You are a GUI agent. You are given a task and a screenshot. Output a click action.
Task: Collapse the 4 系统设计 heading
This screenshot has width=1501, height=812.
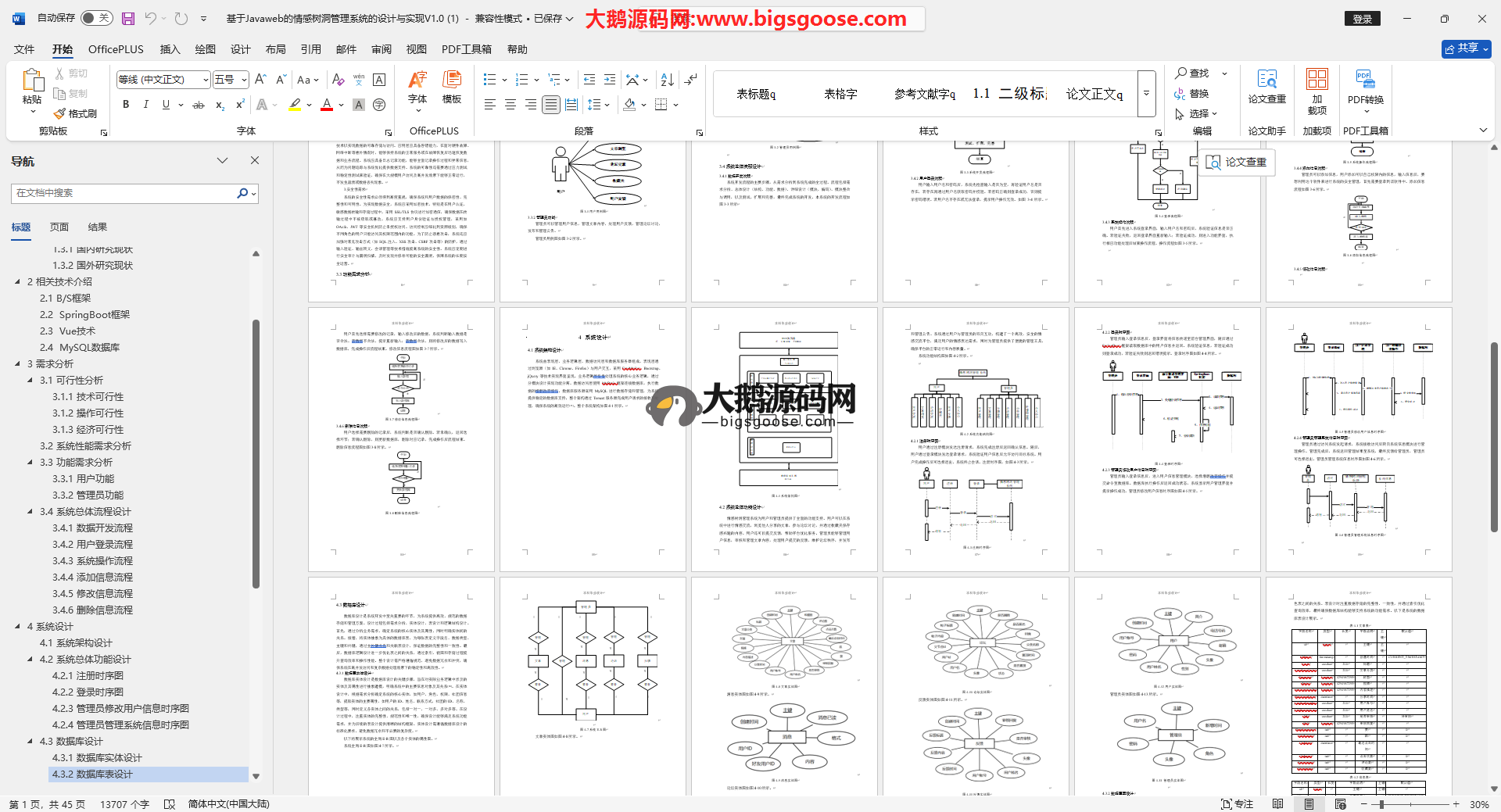[x=18, y=627]
